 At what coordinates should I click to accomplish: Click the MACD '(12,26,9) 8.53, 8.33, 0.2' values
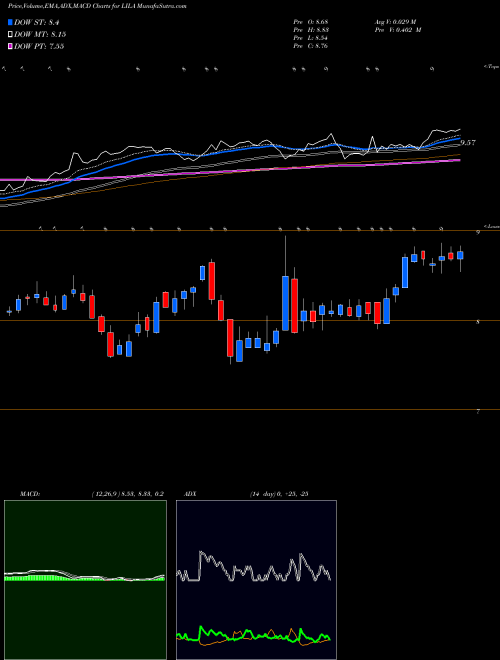(128, 494)
